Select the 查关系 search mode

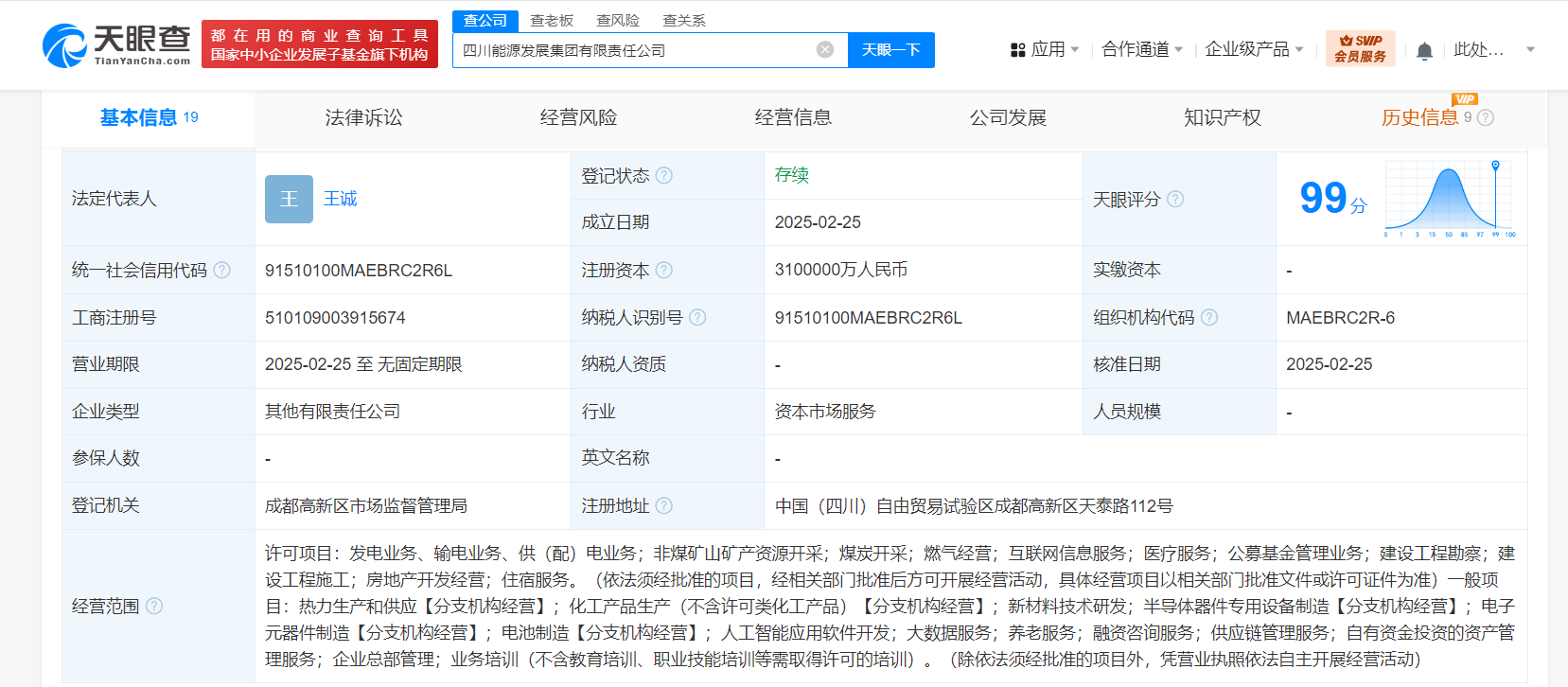684,21
